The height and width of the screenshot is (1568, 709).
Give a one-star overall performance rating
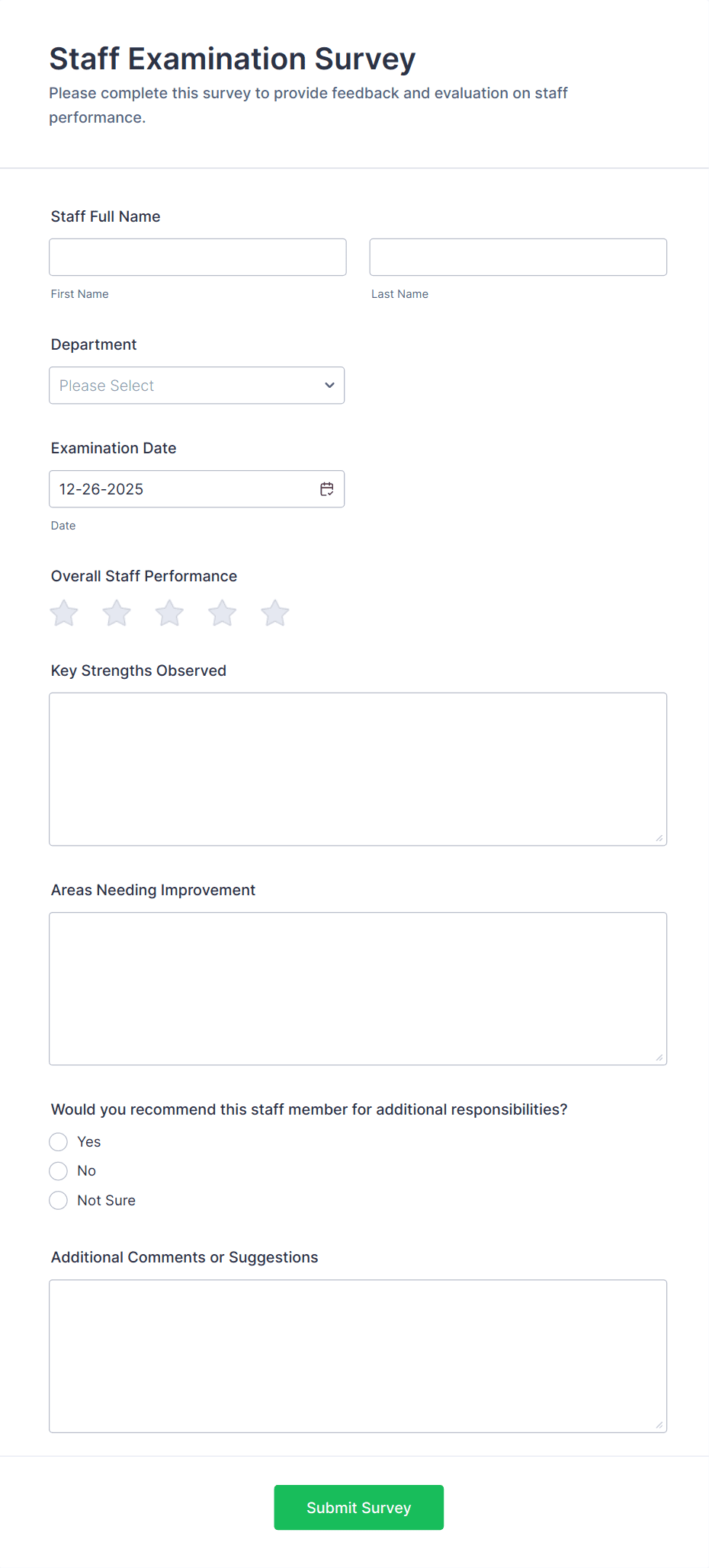[63, 613]
